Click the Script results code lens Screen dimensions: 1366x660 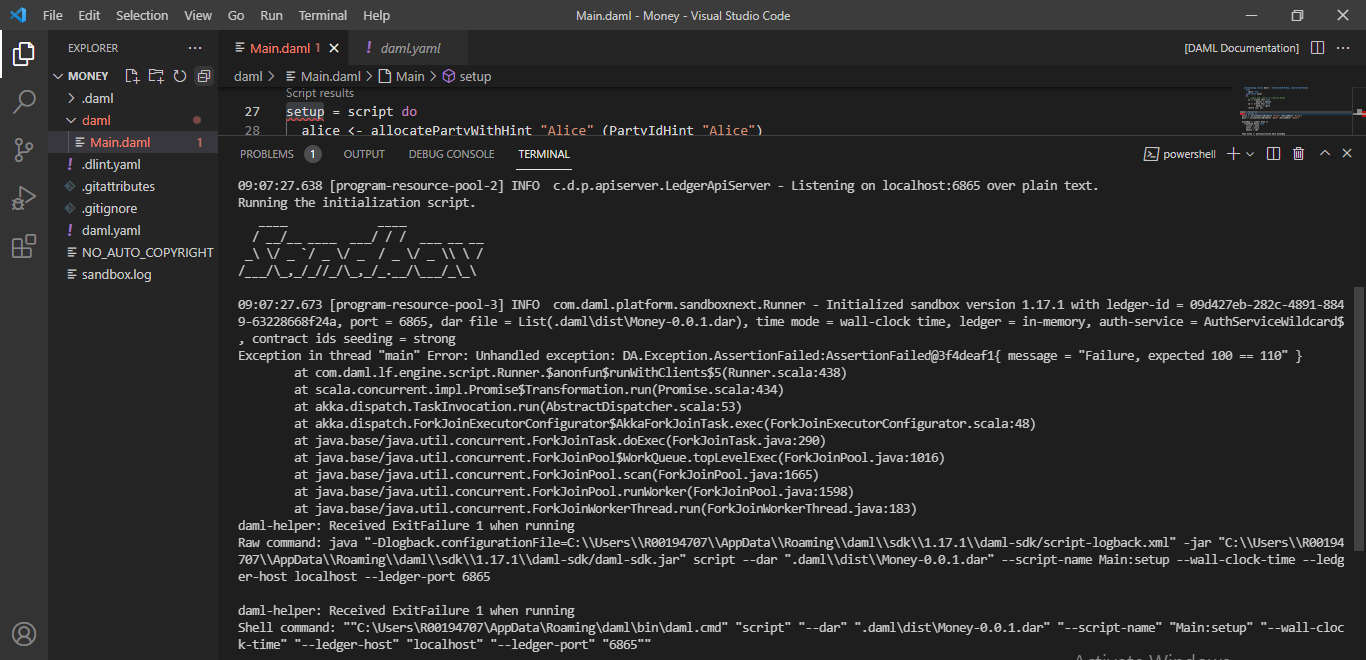(x=320, y=93)
